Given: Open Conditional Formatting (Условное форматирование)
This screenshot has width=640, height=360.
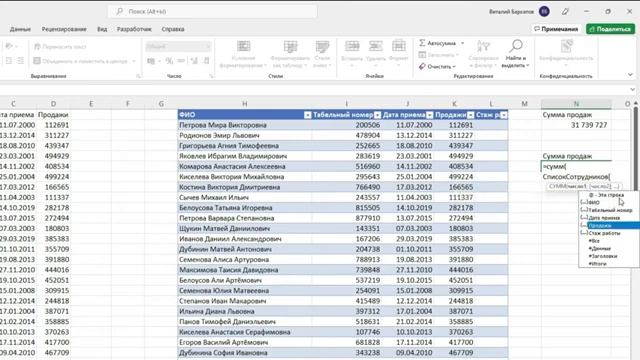Looking at the screenshot, I should 243,54.
